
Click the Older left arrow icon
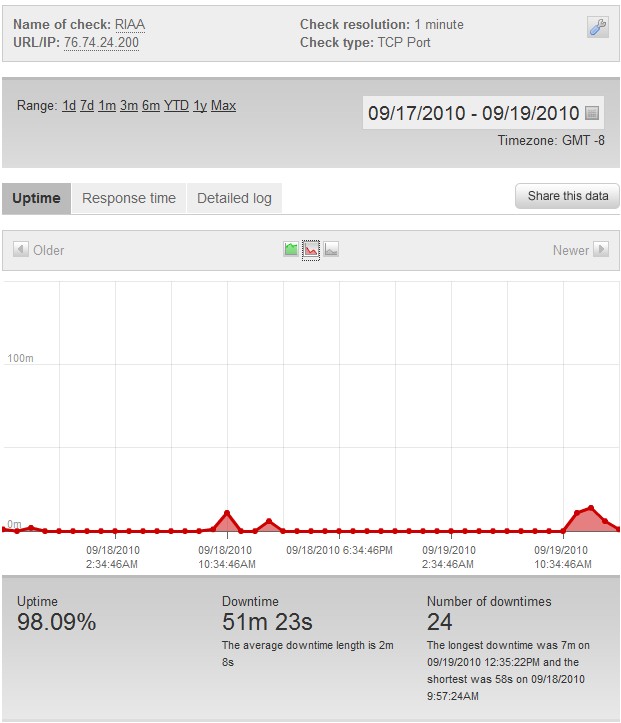coord(21,249)
